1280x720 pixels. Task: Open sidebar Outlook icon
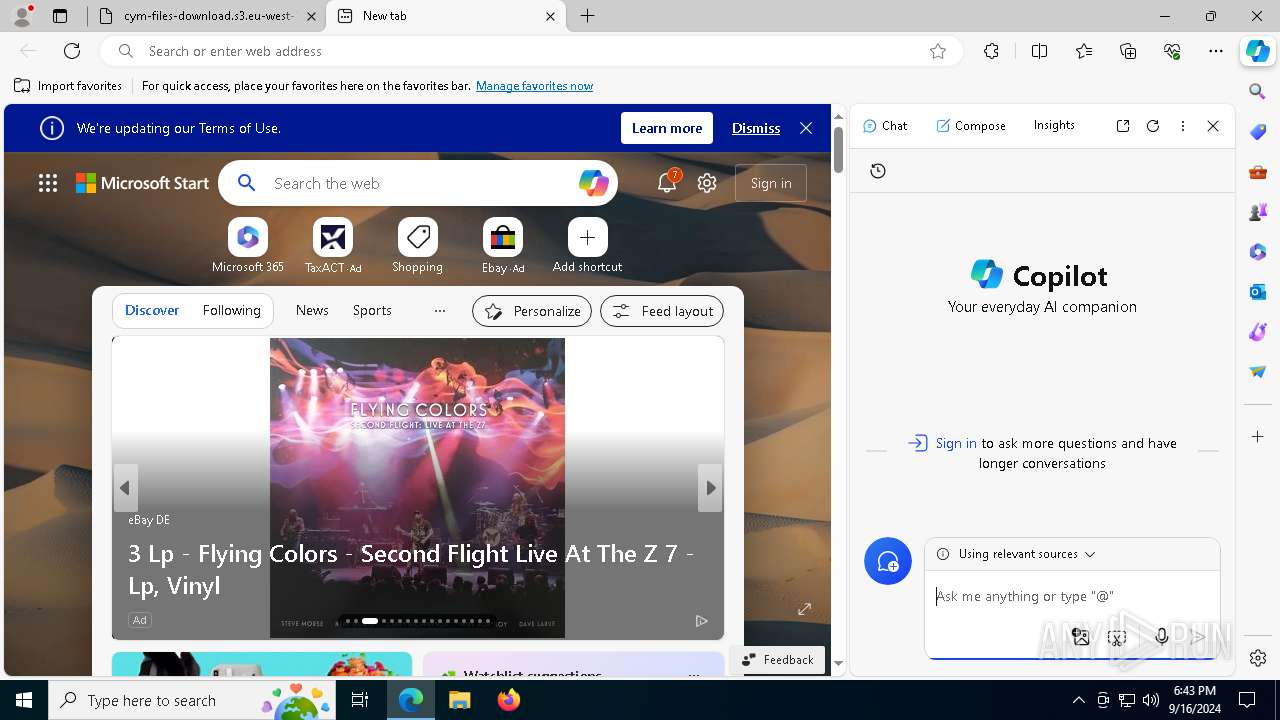1258,292
